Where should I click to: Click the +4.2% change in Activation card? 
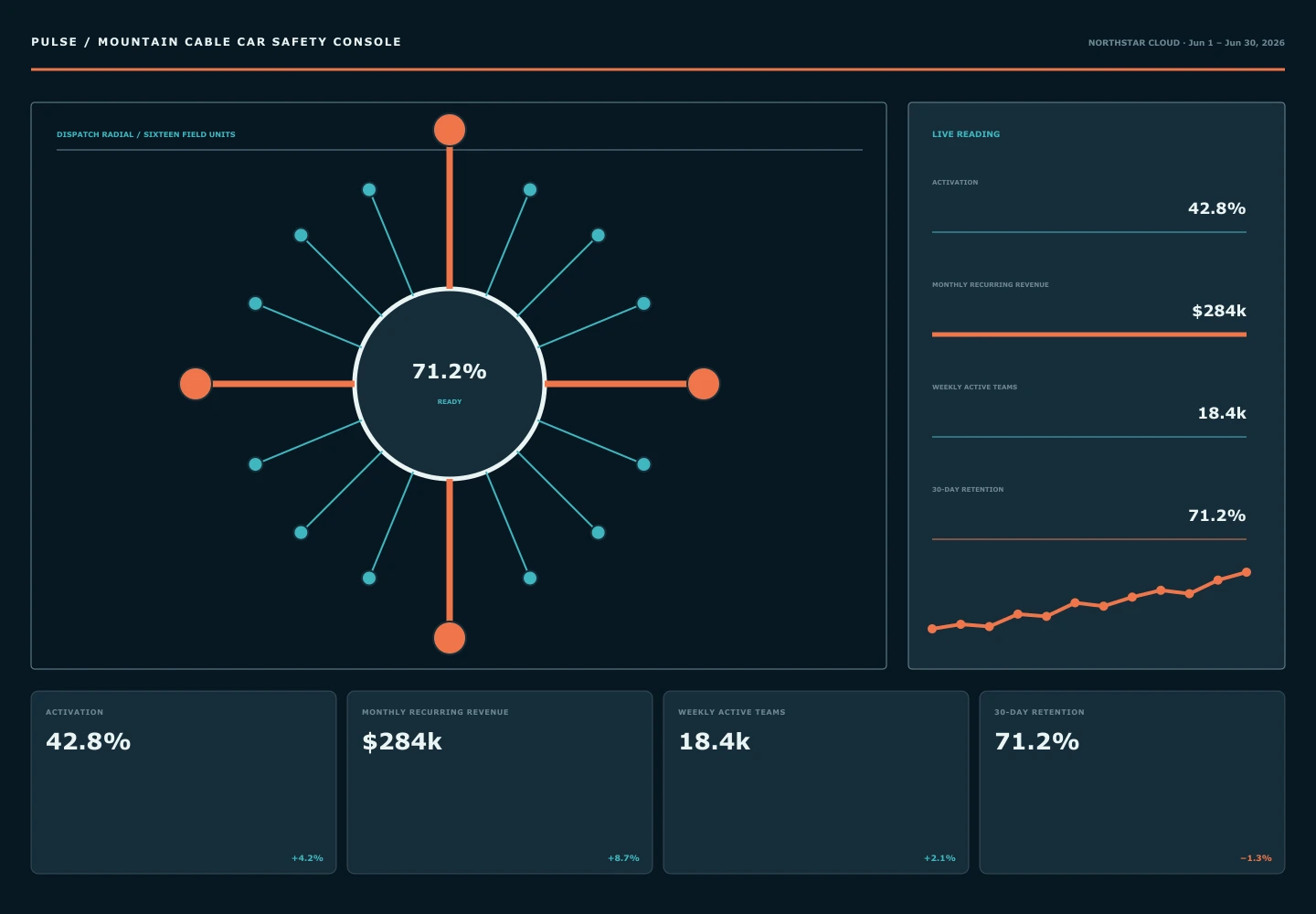[x=307, y=858]
